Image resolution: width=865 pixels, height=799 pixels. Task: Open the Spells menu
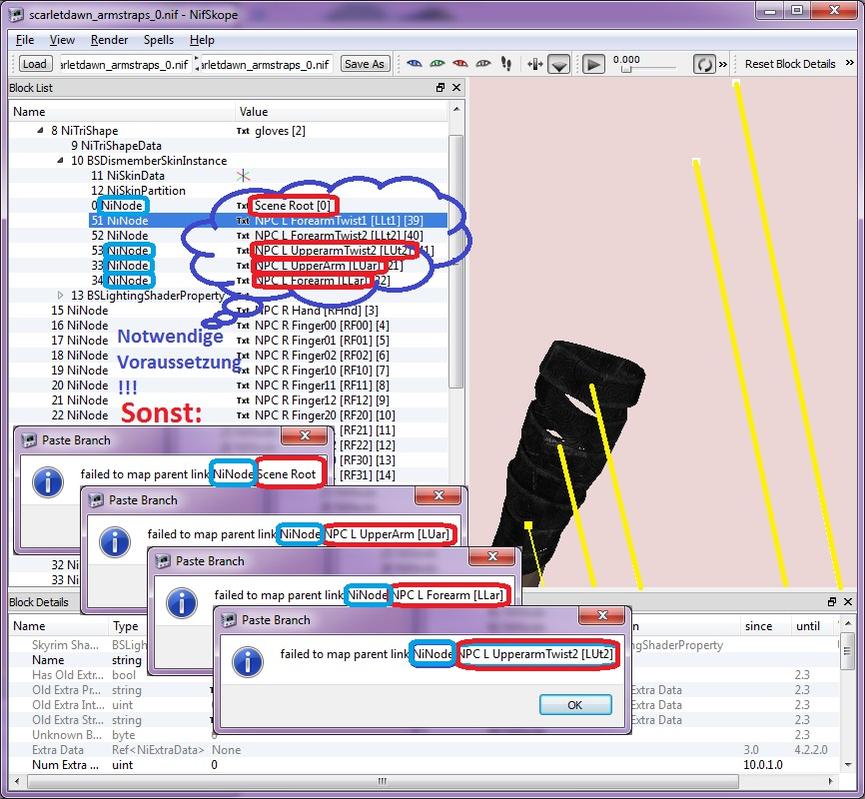[x=158, y=40]
